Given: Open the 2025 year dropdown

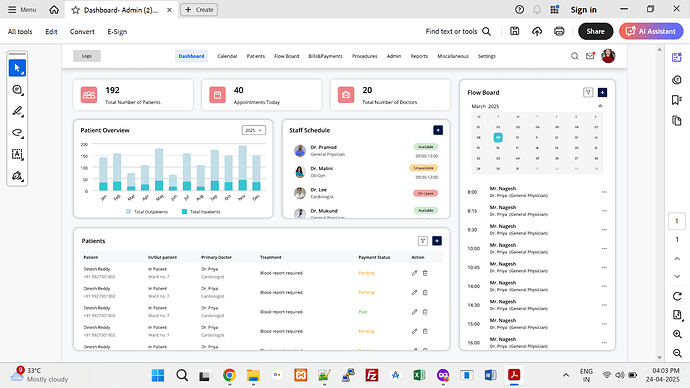Looking at the screenshot, I should pyautogui.click(x=253, y=130).
